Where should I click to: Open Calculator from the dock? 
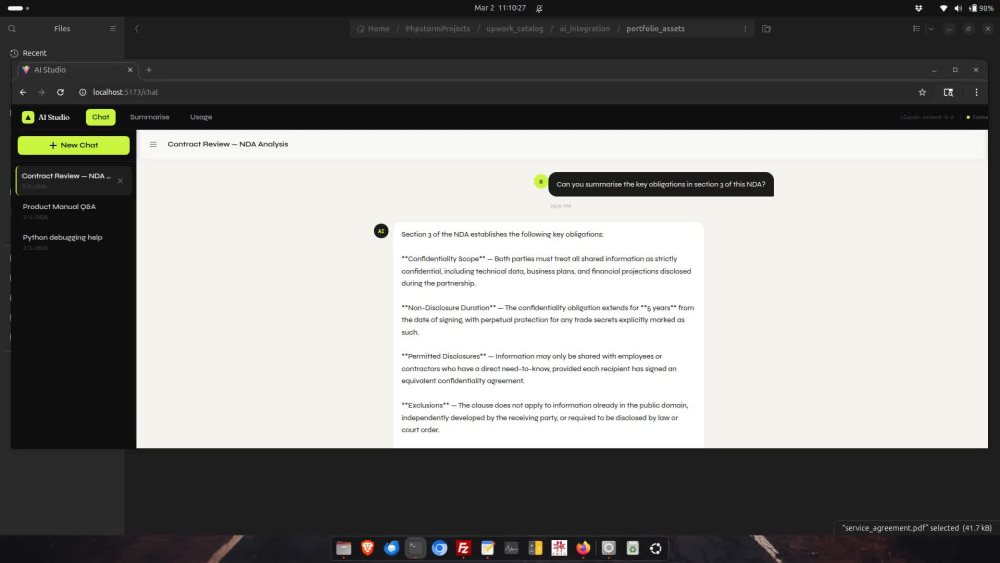coord(535,548)
